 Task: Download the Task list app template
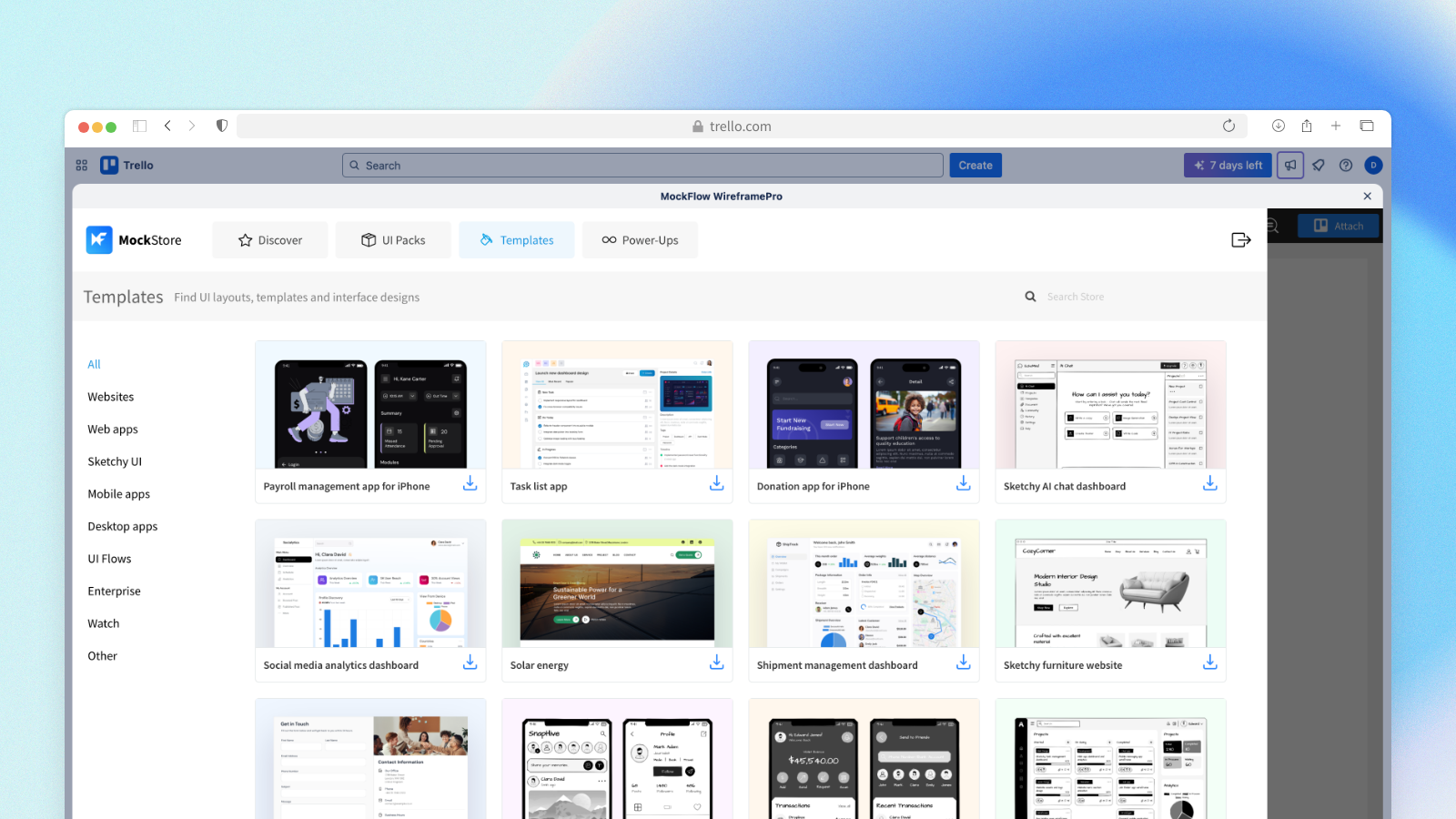tap(716, 483)
